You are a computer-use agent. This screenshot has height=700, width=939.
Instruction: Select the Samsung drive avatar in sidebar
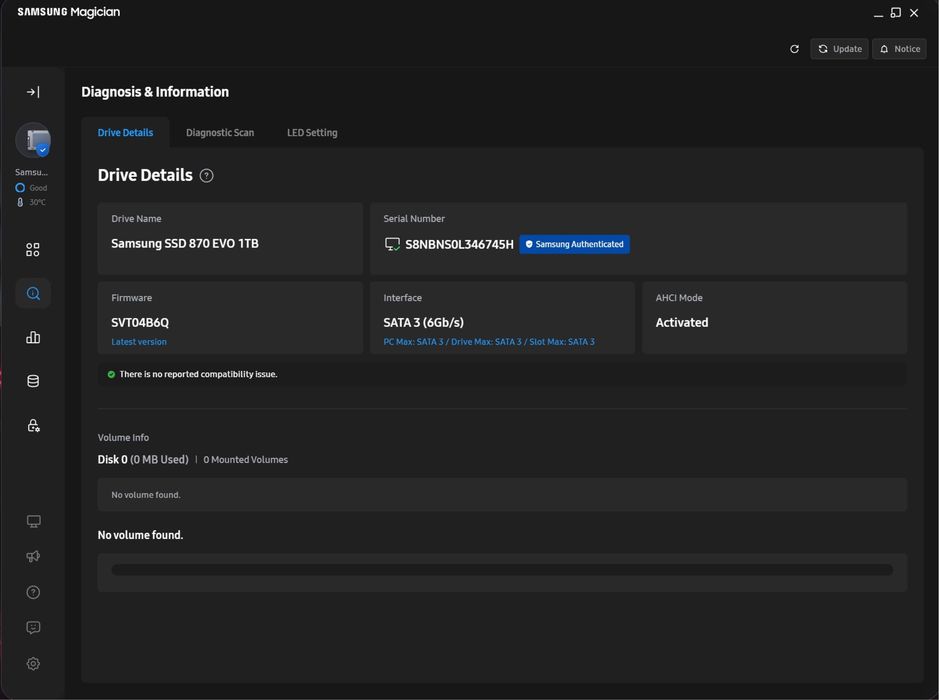click(x=33, y=140)
